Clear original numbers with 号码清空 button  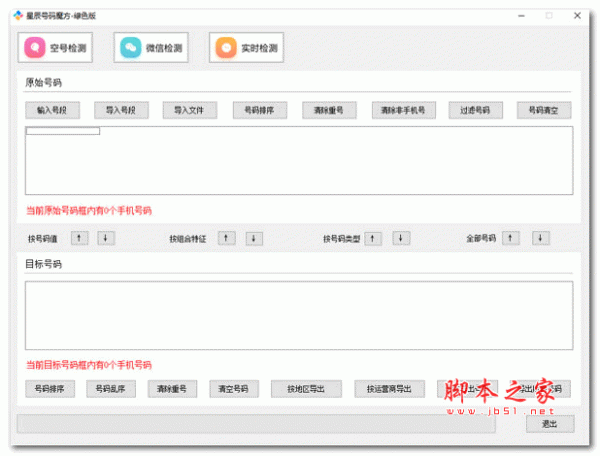[x=544, y=110]
